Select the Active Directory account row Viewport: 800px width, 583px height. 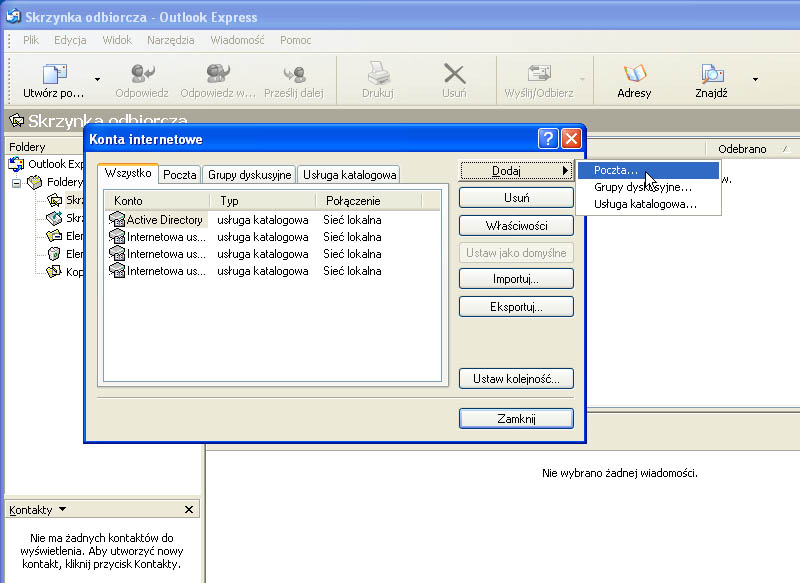point(273,220)
